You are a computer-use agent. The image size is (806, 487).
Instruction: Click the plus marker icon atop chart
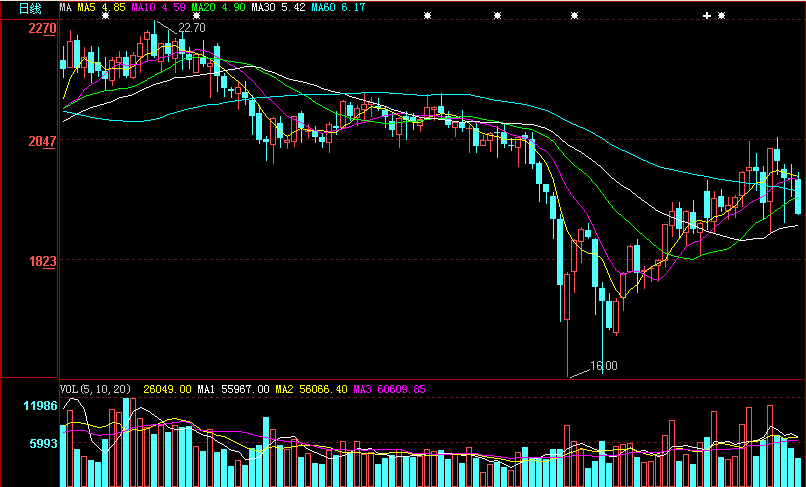(707, 16)
